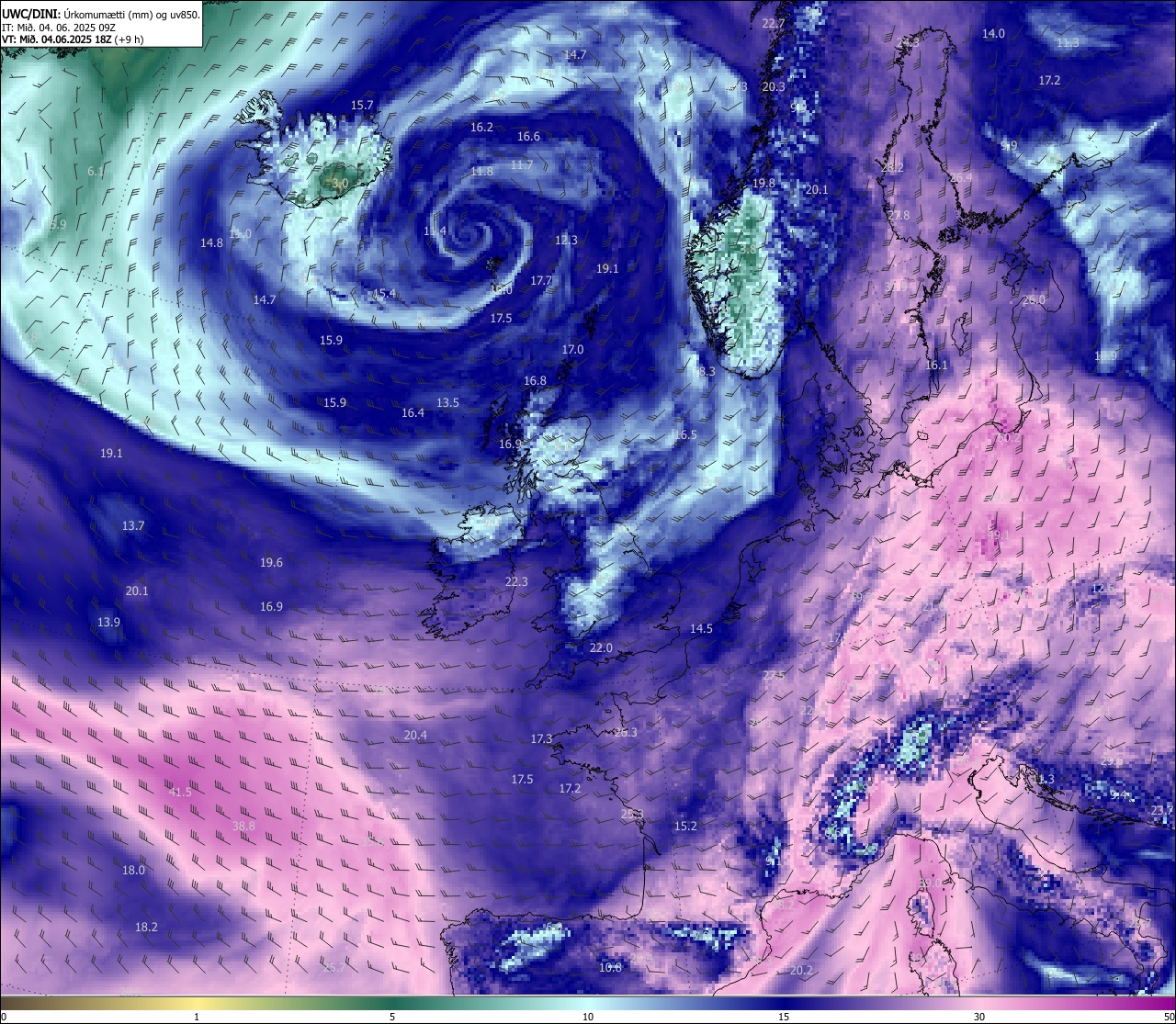1176x1024 pixels.
Task: Click the 6.1 value label
Action: [96, 172]
